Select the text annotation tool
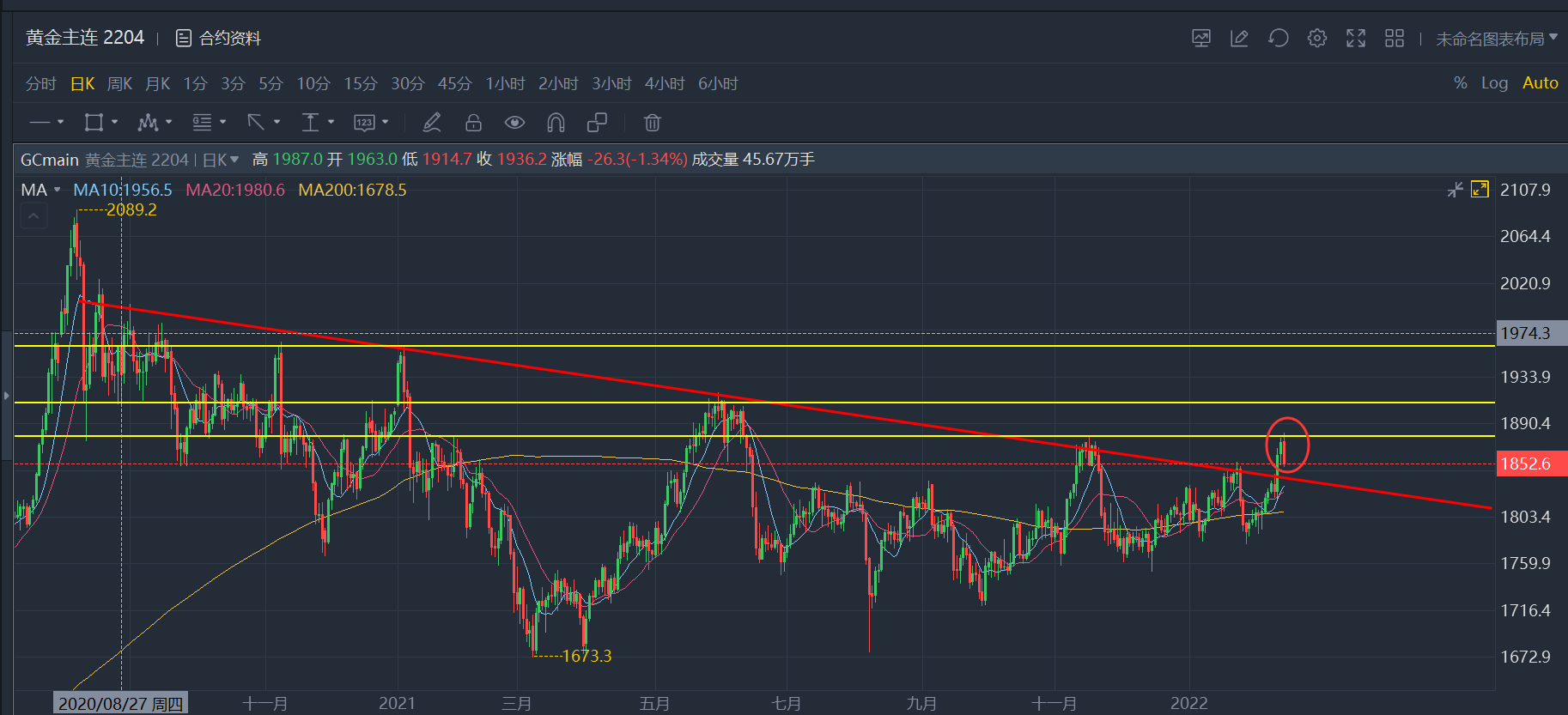The width and height of the screenshot is (1568, 715). point(202,123)
